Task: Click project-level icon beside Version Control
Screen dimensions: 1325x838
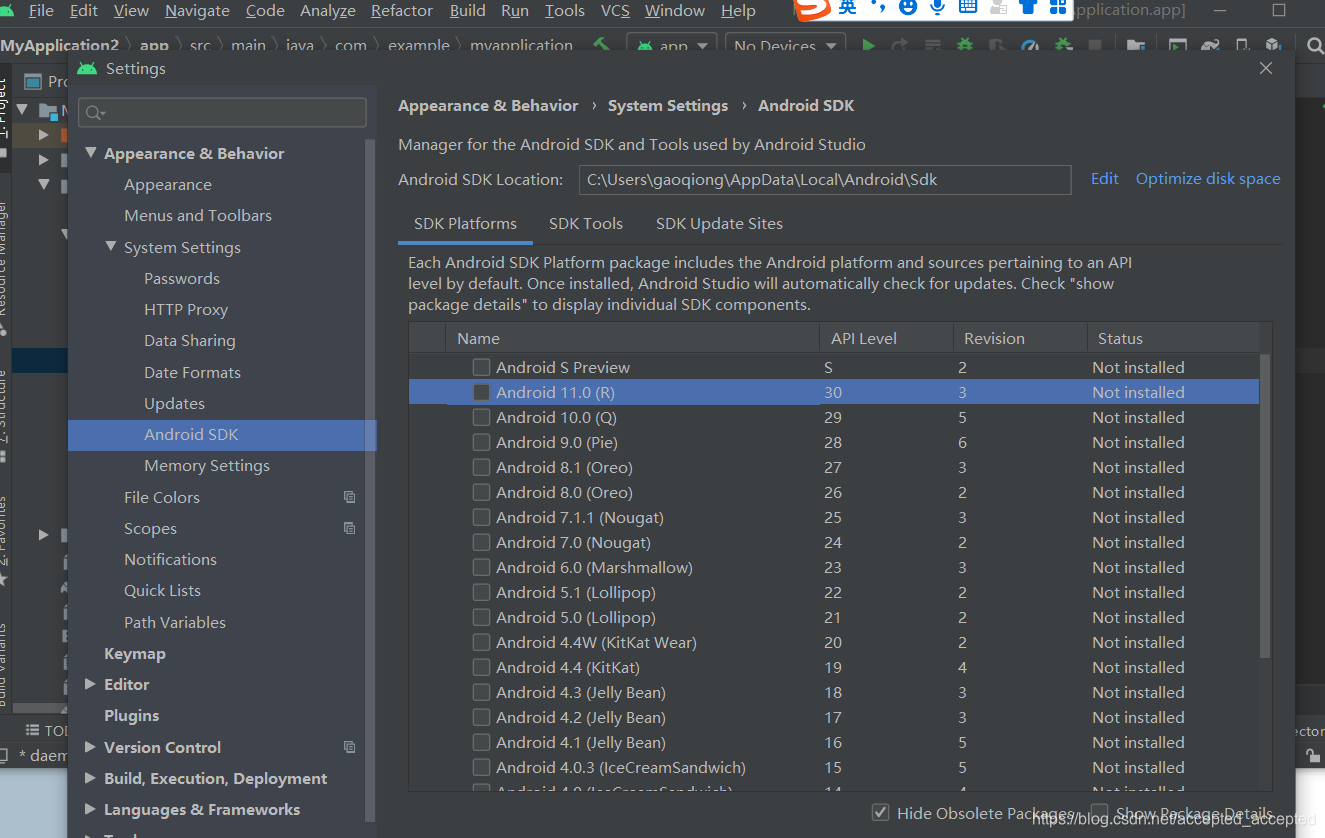Action: [x=349, y=747]
